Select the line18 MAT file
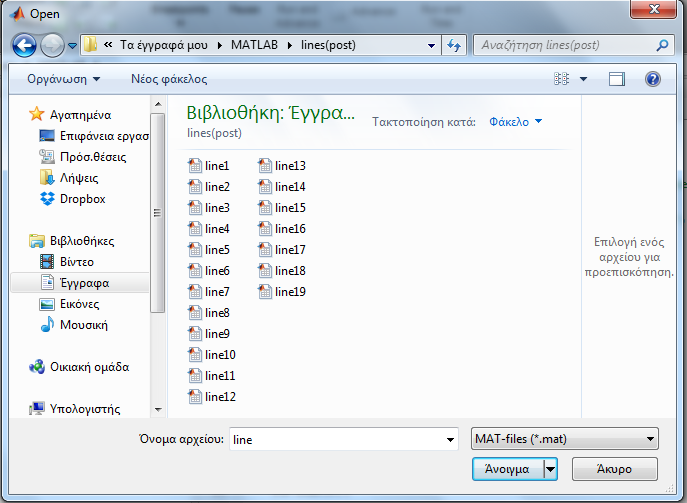Viewport: 687px width, 503px height. 282,271
